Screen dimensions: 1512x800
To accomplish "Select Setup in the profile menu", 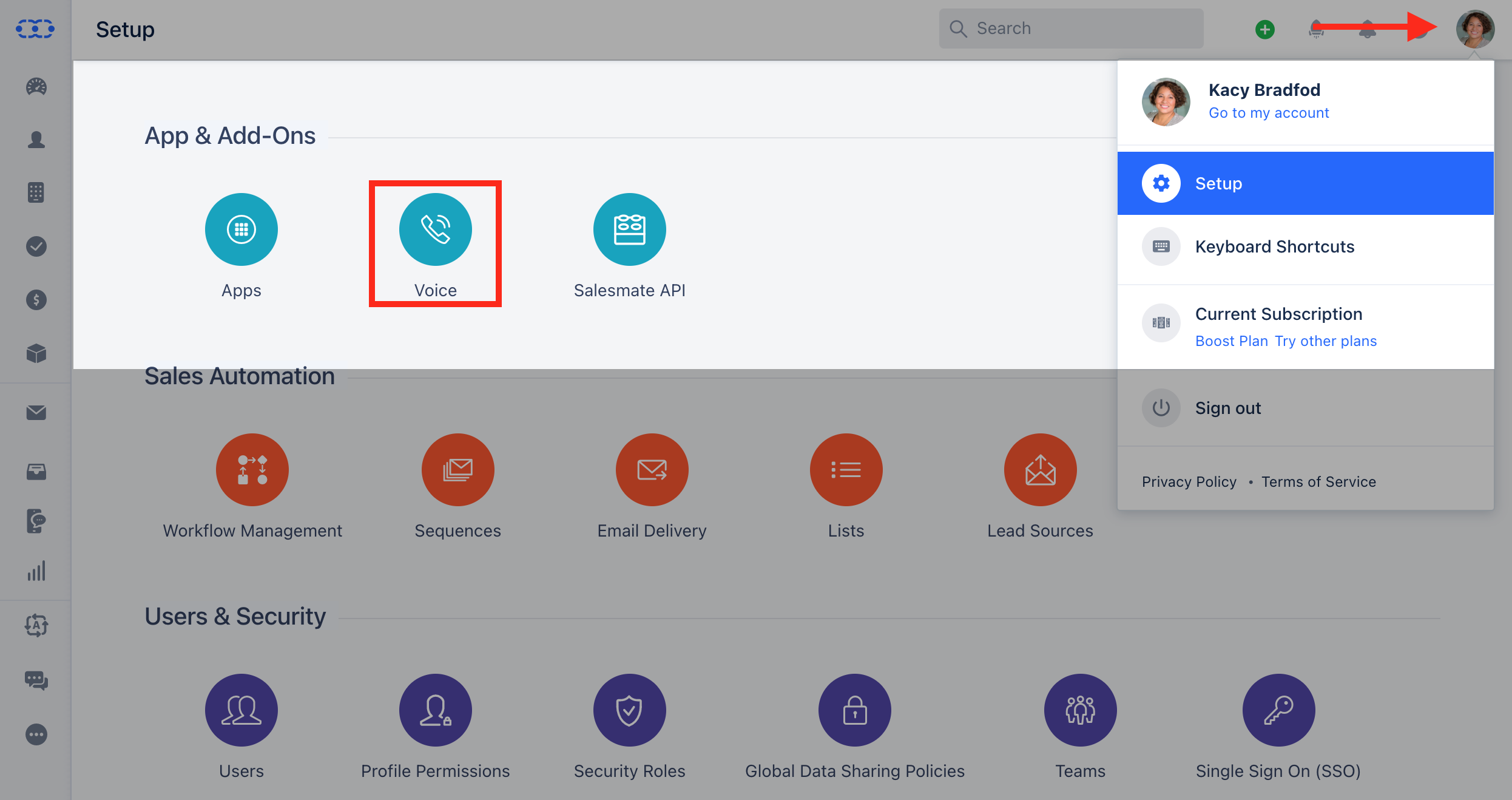I will (1305, 183).
